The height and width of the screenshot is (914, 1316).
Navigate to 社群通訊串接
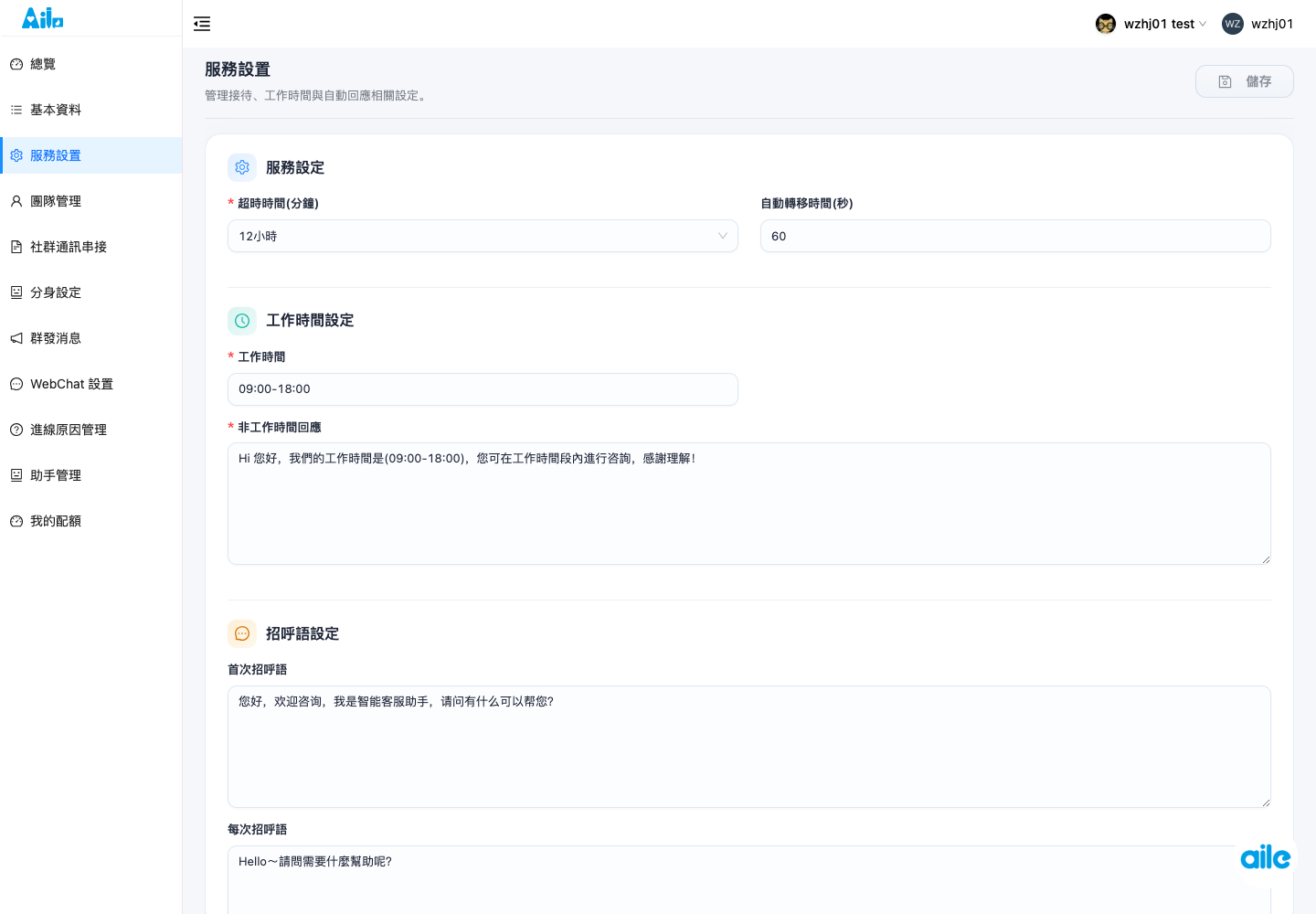(91, 247)
